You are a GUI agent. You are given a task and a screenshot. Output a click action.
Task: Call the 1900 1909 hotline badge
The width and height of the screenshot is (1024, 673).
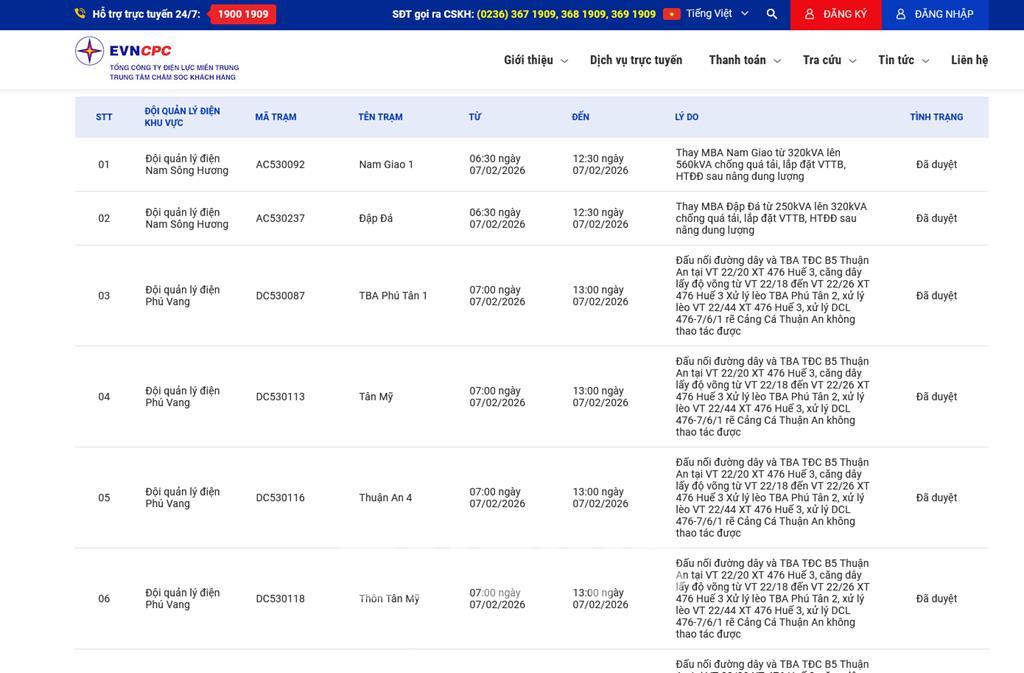(242, 14)
